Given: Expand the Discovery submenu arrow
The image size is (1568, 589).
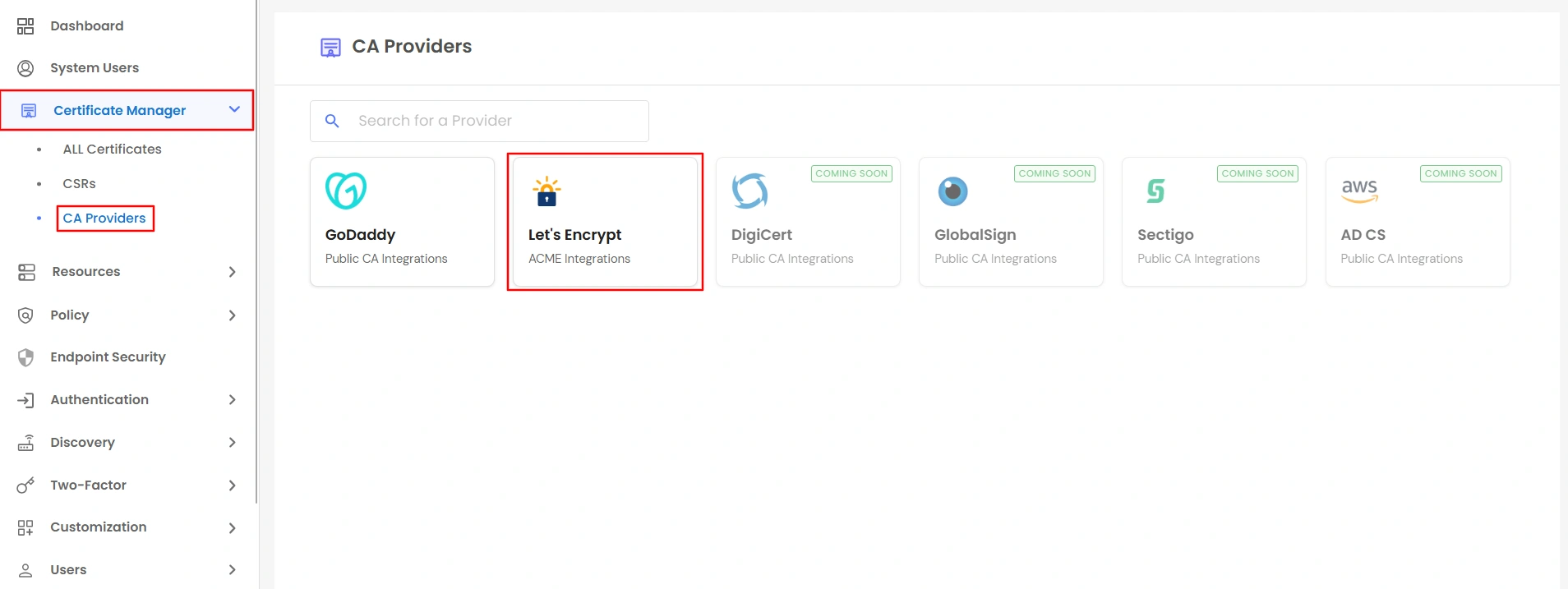Looking at the screenshot, I should (x=233, y=443).
